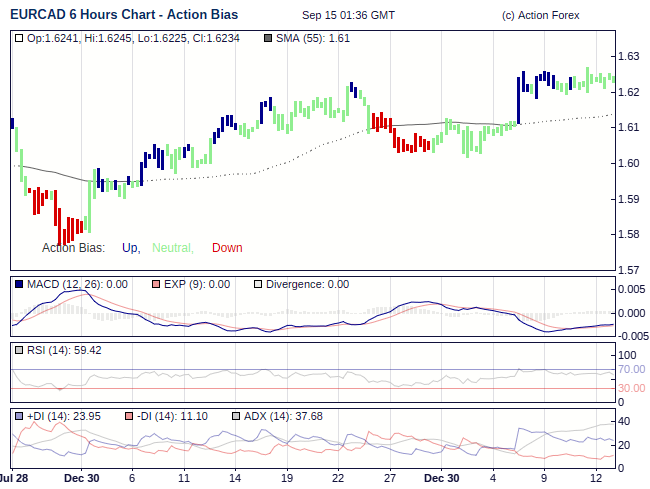650x489 pixels.
Task: Click the EXP (9) legend swatch
Action: pos(156,284)
